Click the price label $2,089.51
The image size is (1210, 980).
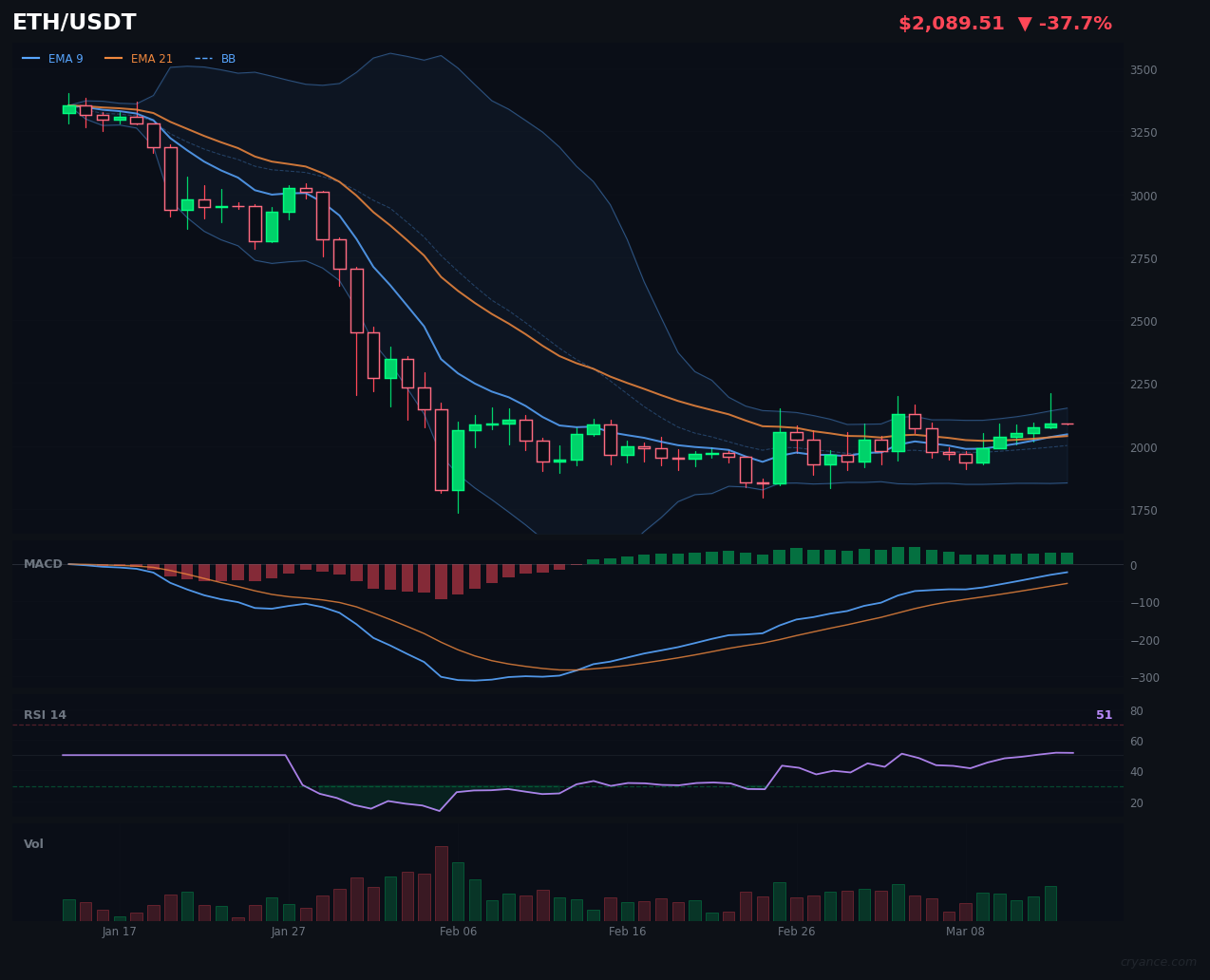[951, 23]
